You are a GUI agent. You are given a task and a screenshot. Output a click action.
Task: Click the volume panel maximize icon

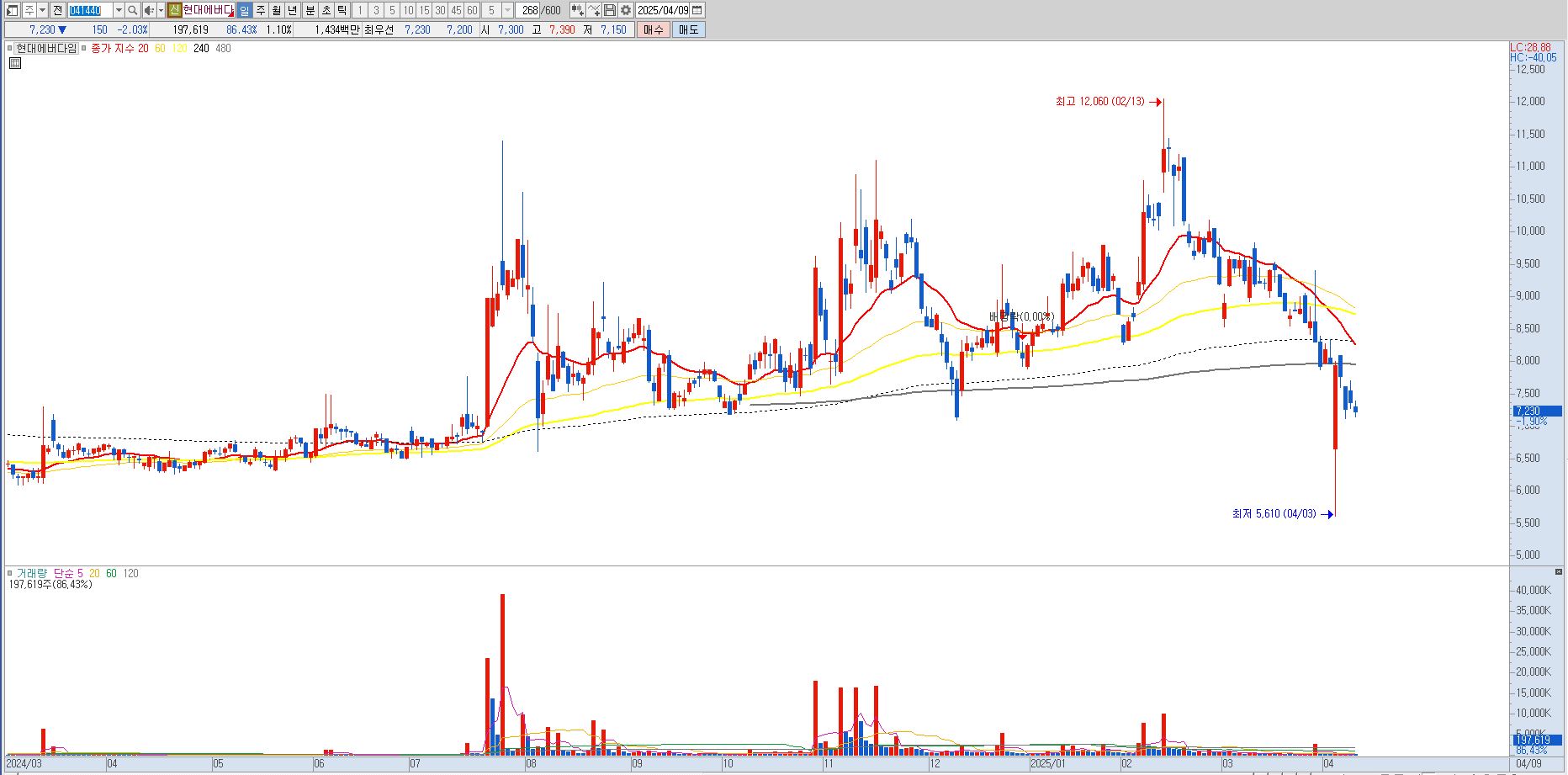tap(1558, 572)
